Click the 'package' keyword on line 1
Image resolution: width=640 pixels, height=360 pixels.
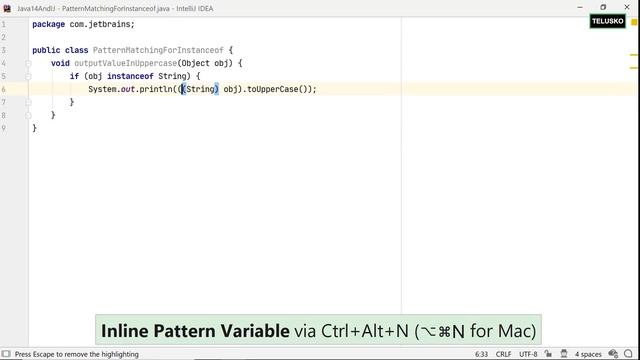49,24
